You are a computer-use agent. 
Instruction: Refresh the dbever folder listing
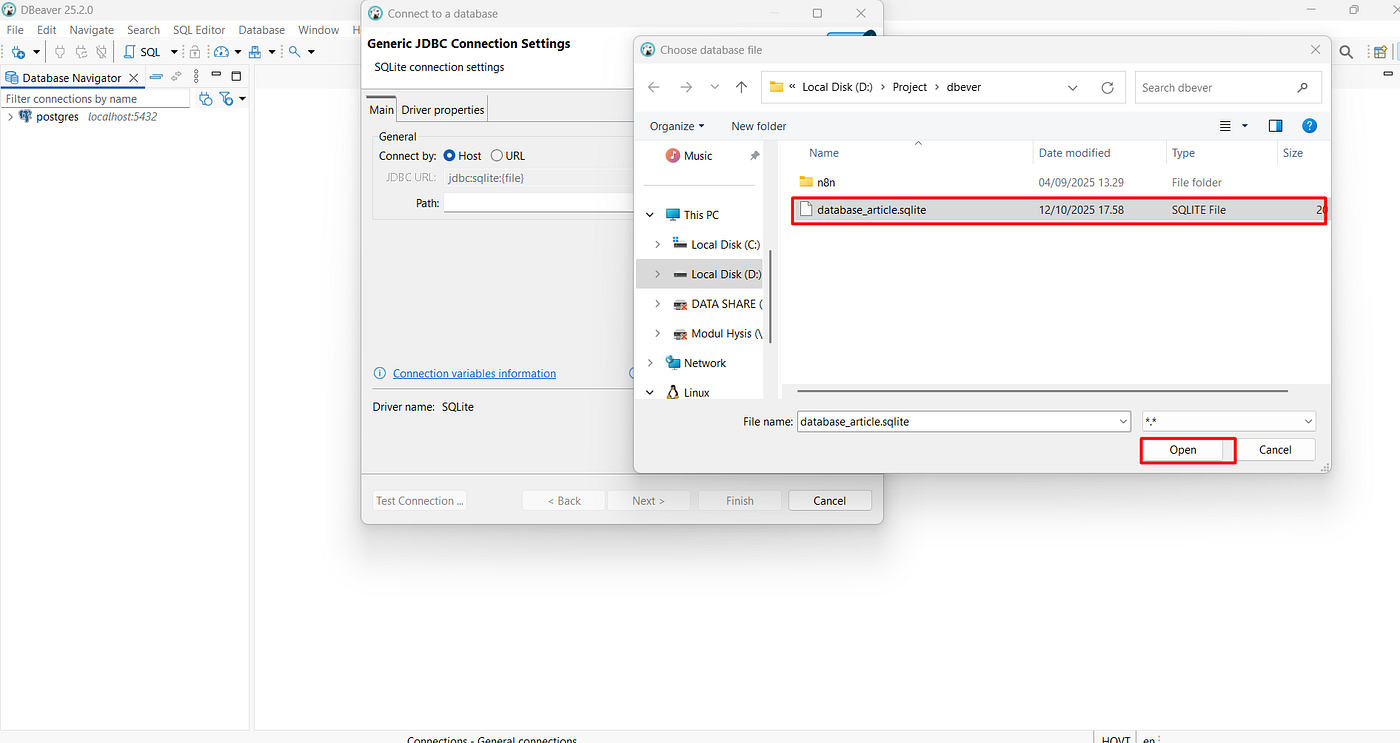pyautogui.click(x=1107, y=87)
